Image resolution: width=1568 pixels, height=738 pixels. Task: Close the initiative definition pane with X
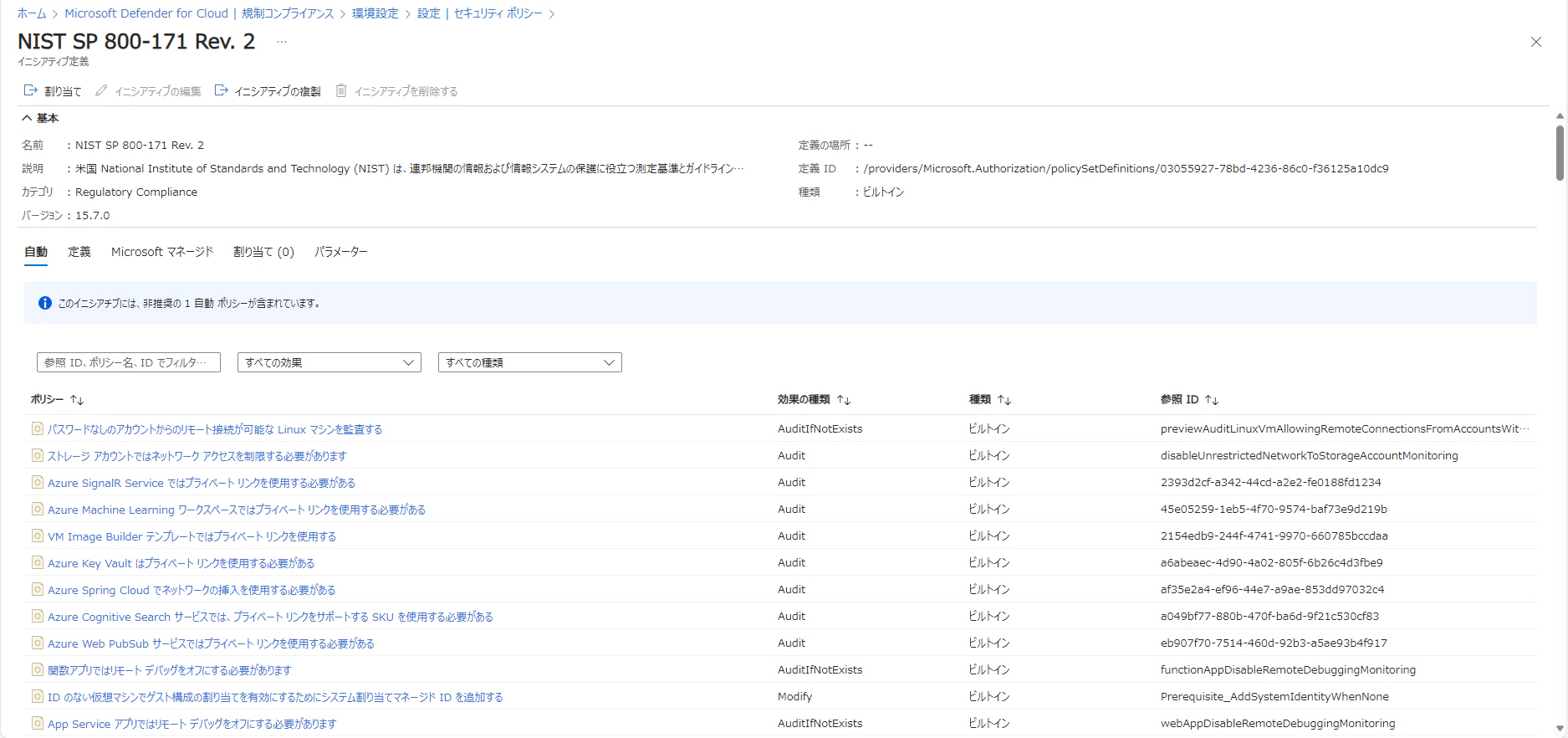pos(1536,42)
